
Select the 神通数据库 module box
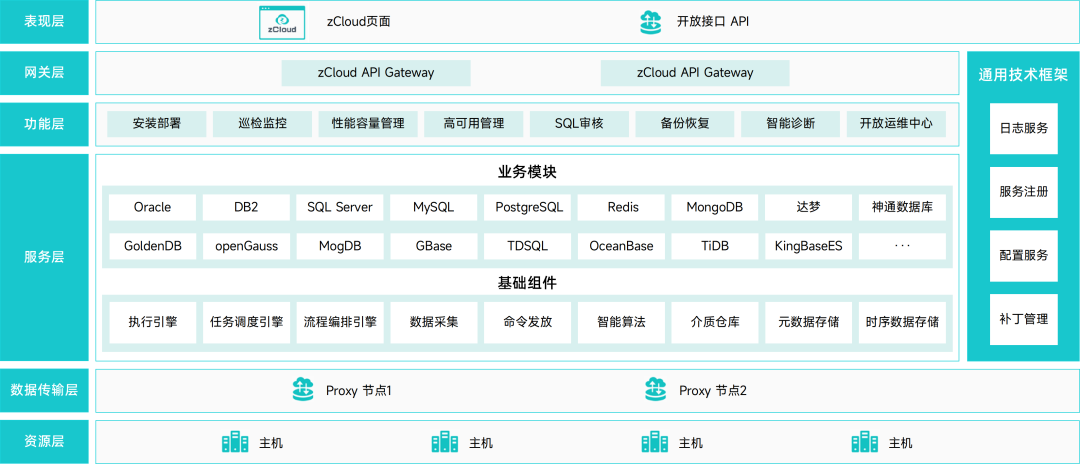902,207
